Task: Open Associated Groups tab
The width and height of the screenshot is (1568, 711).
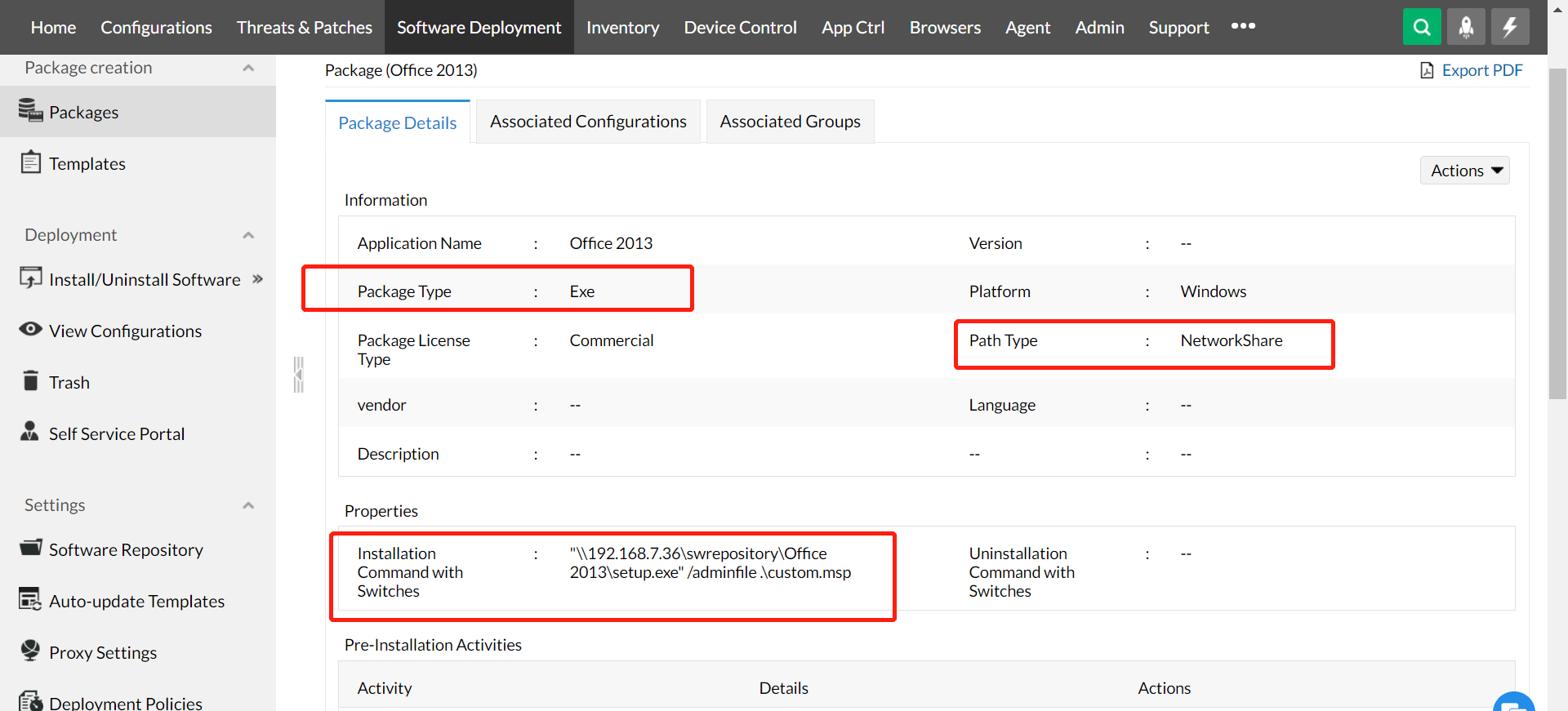Action: 790,122
